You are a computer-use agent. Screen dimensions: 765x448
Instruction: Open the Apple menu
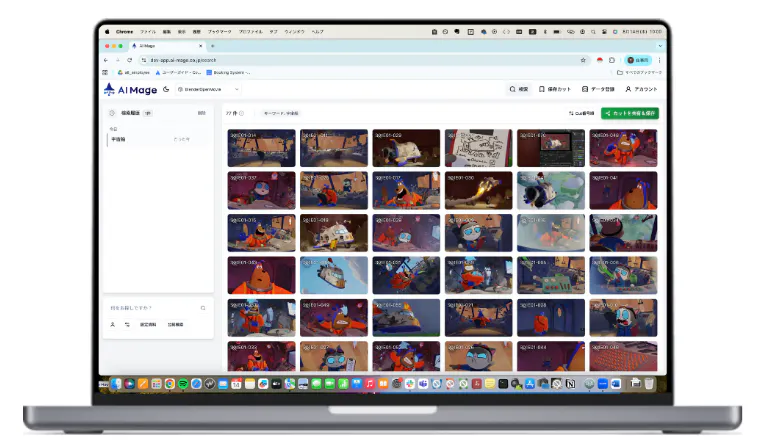coord(107,32)
